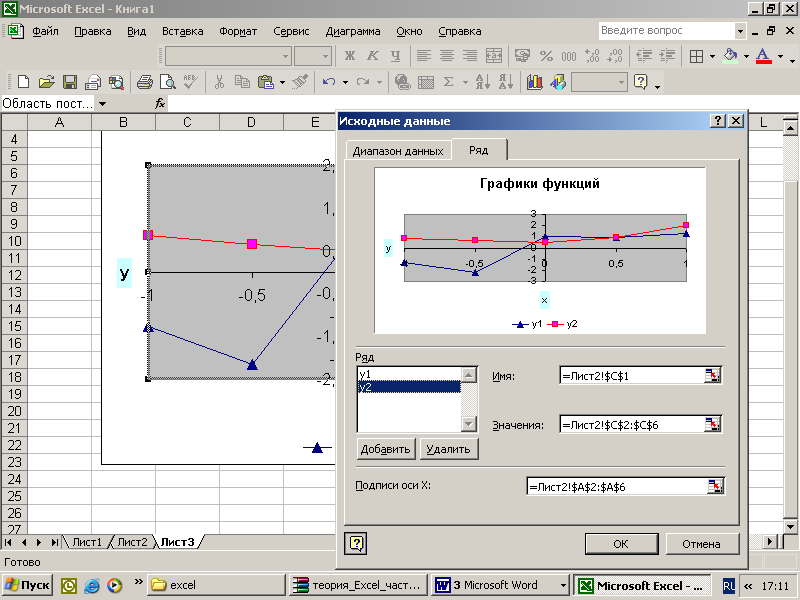Click the Copy icon

click(242, 82)
